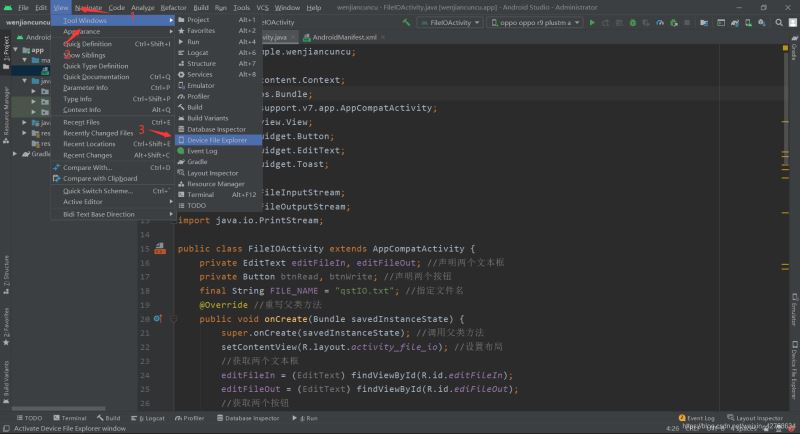
Task: Select Compare with Clipboard menu item
Action: (113, 178)
